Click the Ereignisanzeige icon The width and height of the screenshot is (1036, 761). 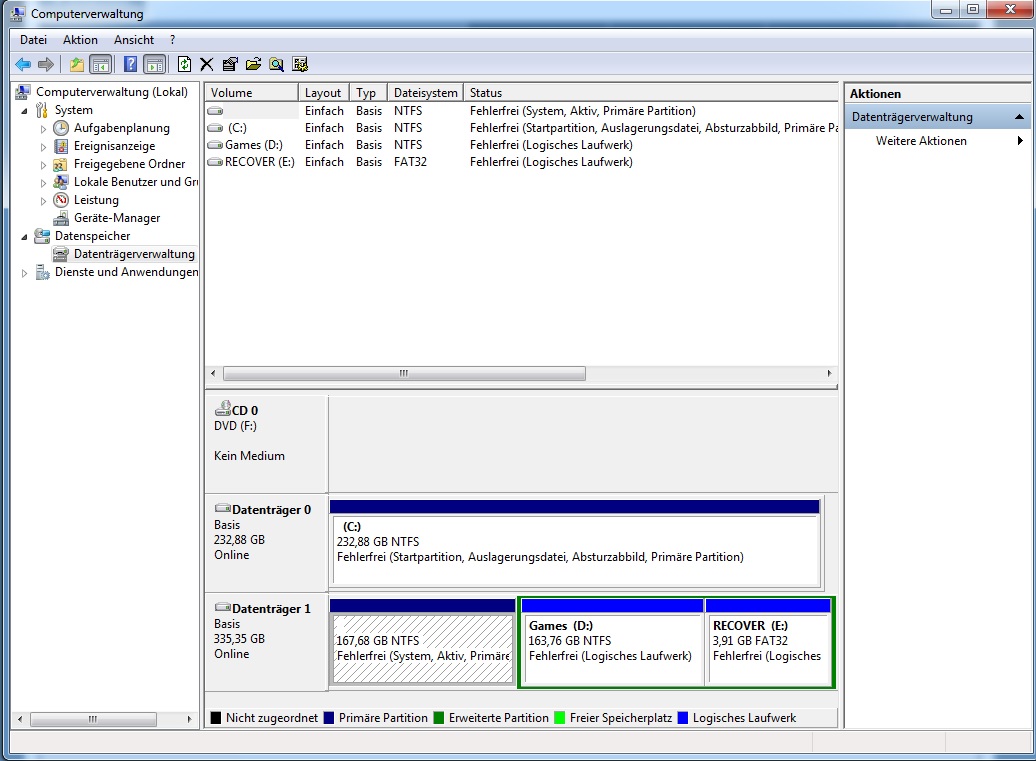coord(61,146)
